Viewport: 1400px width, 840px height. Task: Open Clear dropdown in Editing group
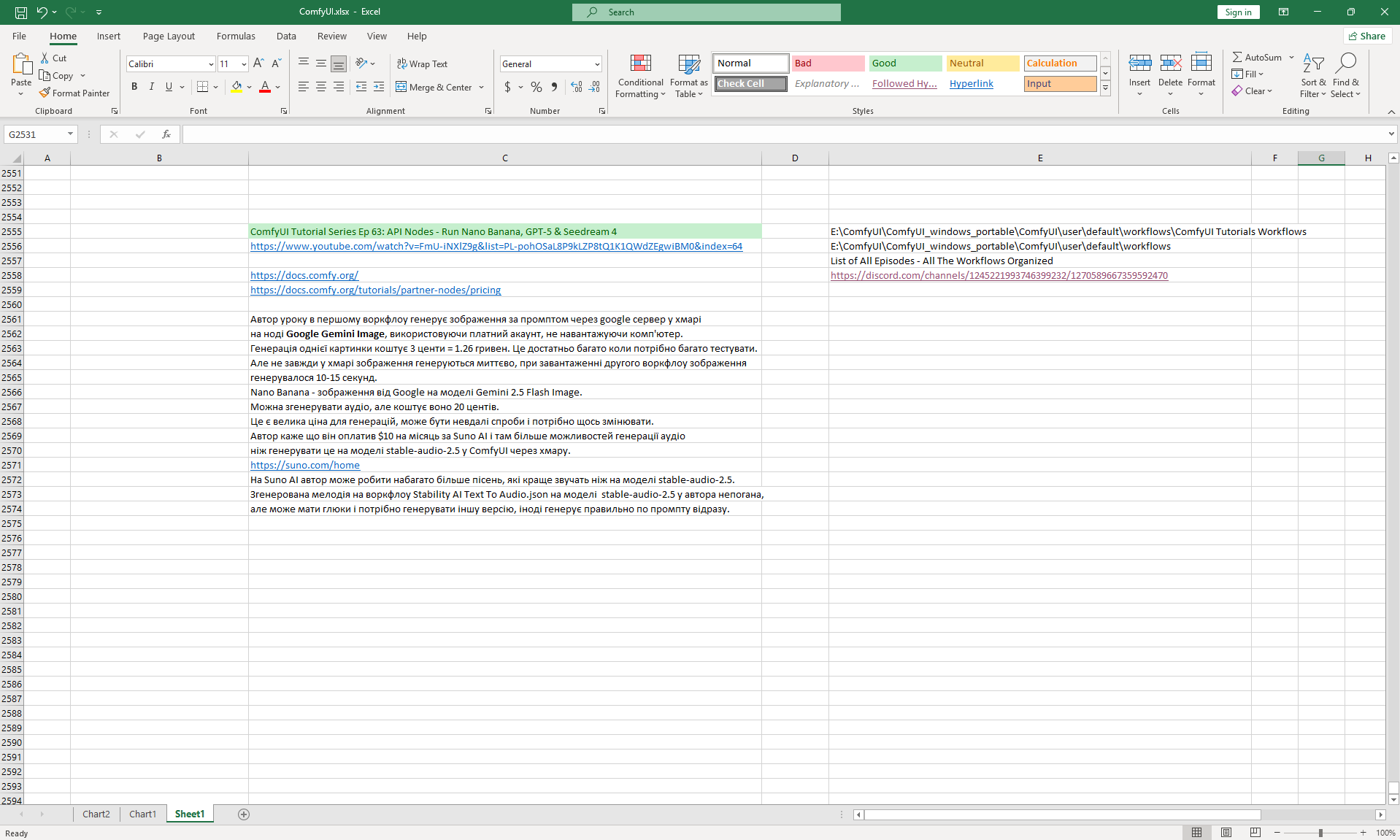(1252, 91)
